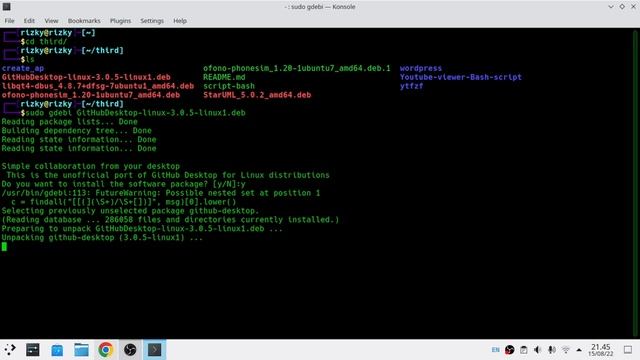Click 'Unpacking github-desktop (3.0.5-linux1)' line
640x360 pixels.
102,238
